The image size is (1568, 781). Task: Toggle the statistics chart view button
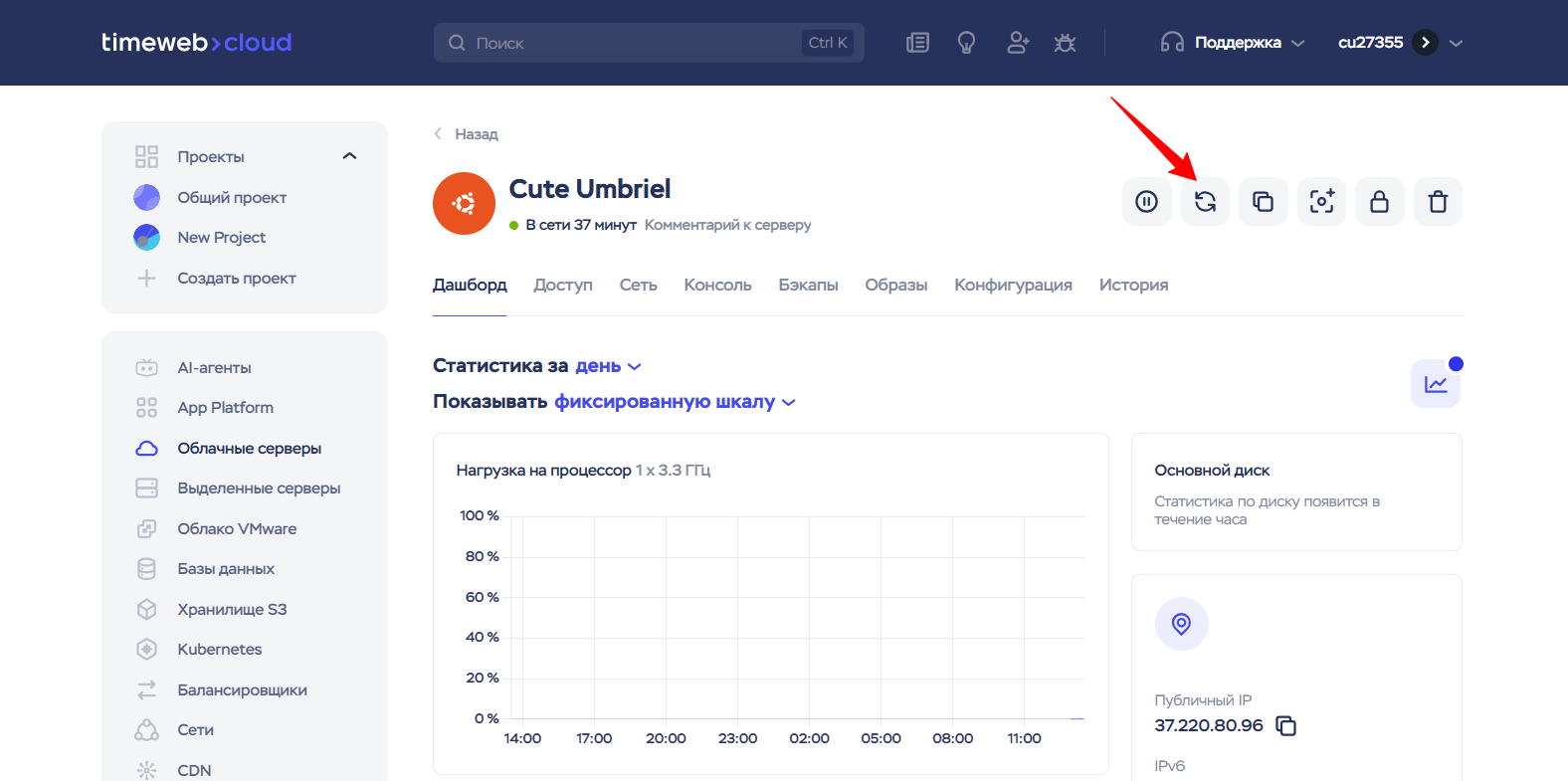(1435, 384)
